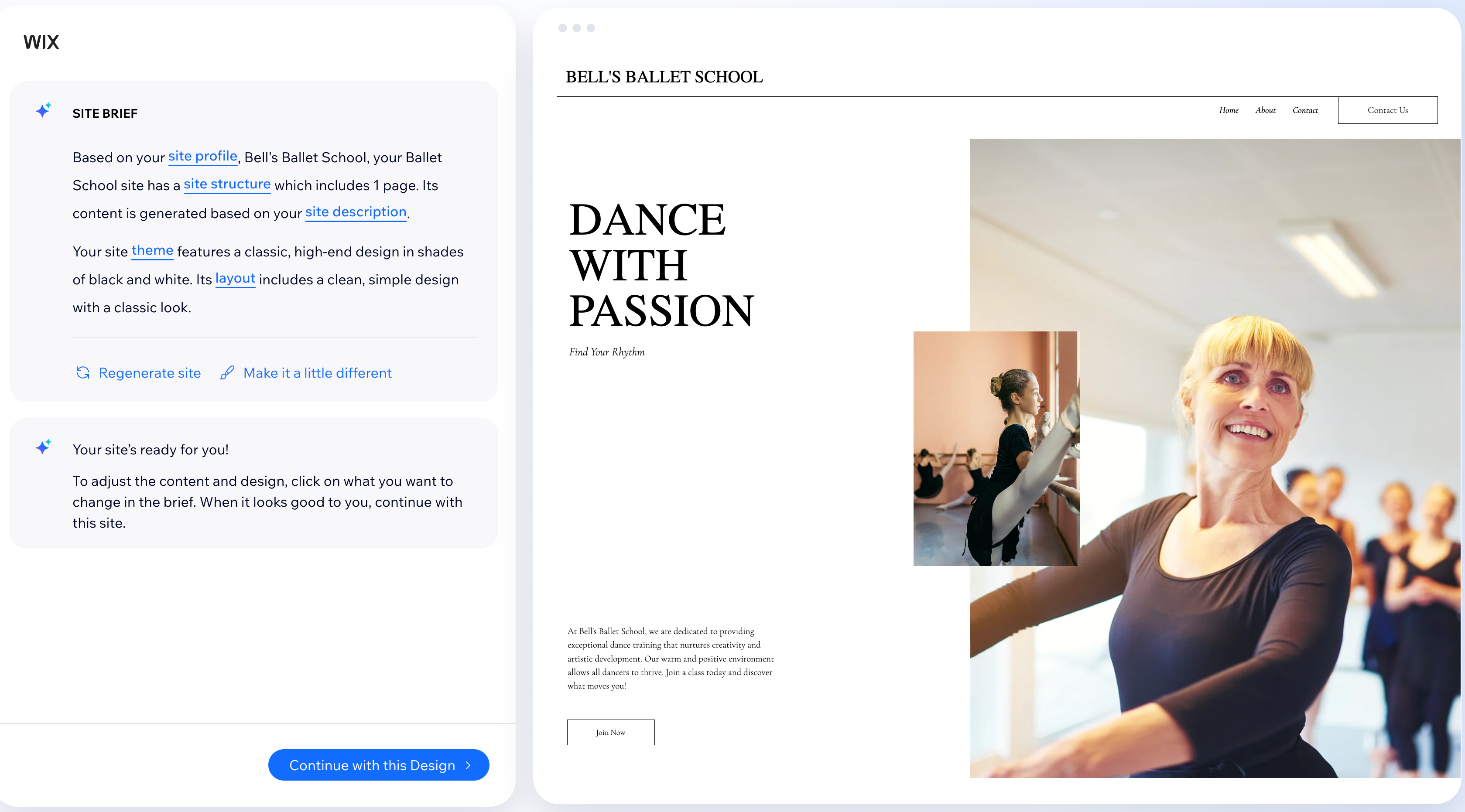The width and height of the screenshot is (1465, 812).
Task: Click the third browser dot control
Action: 591,26
